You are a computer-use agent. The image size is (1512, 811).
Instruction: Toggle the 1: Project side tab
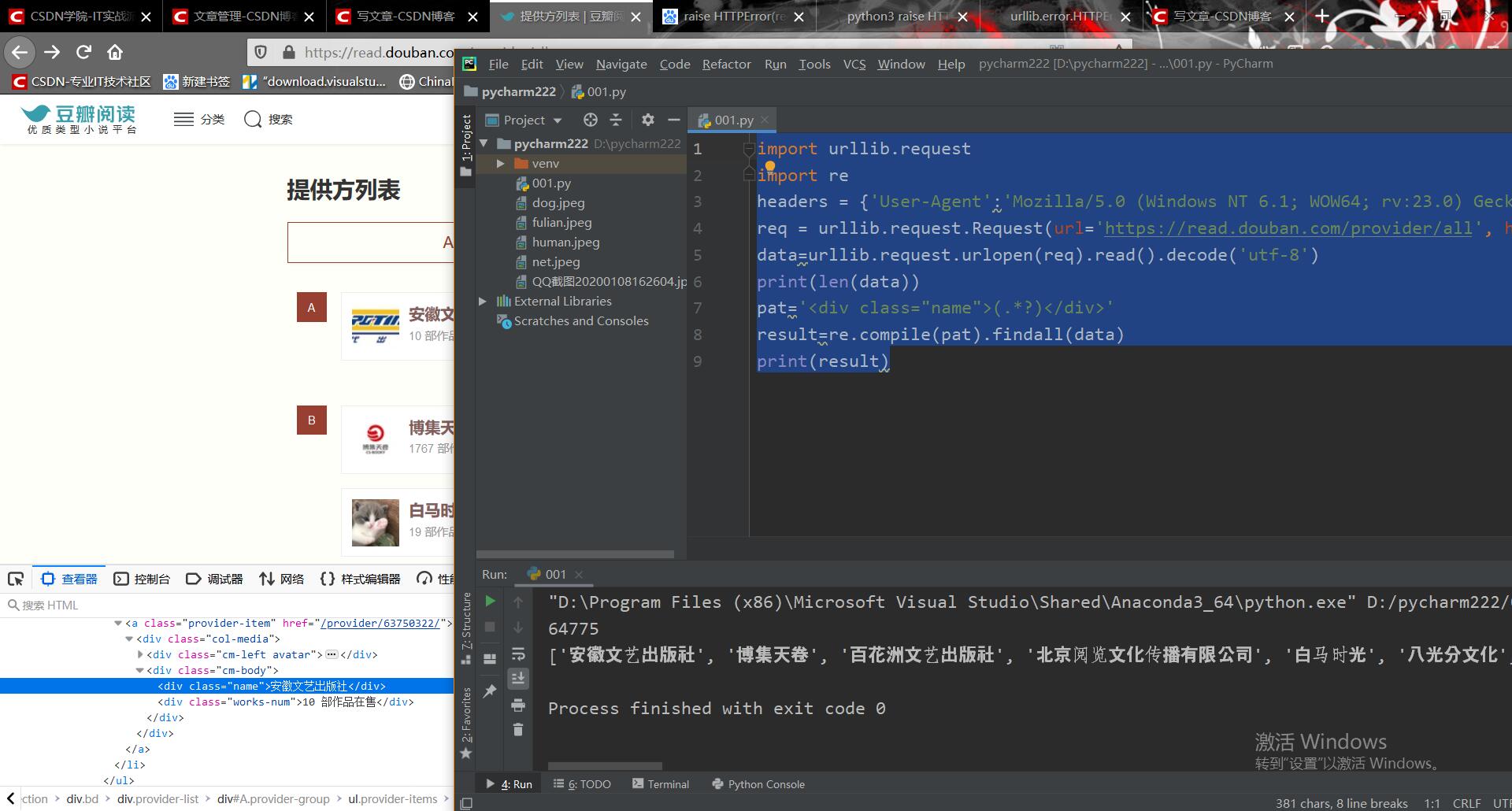coord(466,145)
